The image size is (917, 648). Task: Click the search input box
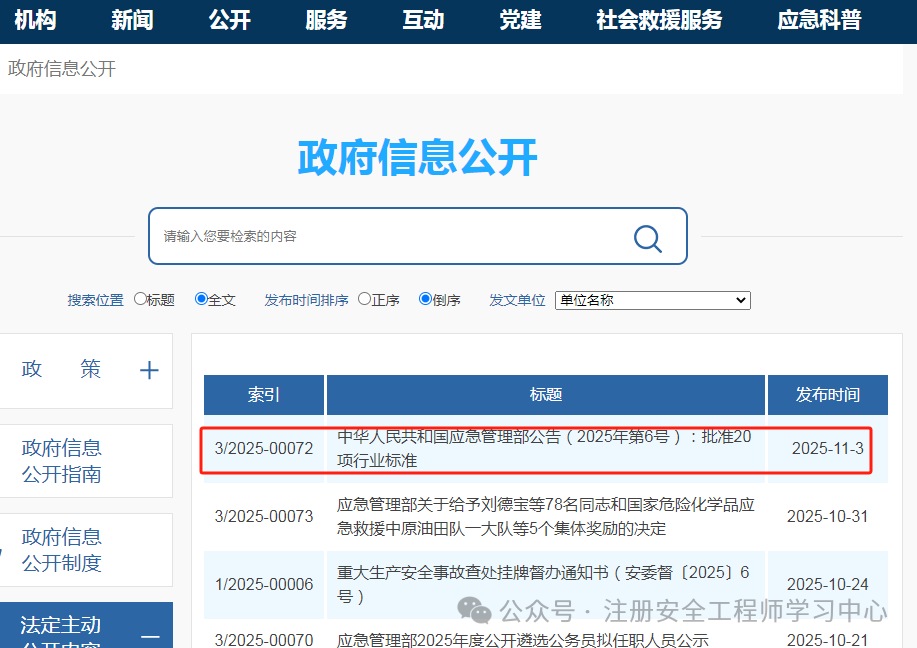point(400,237)
